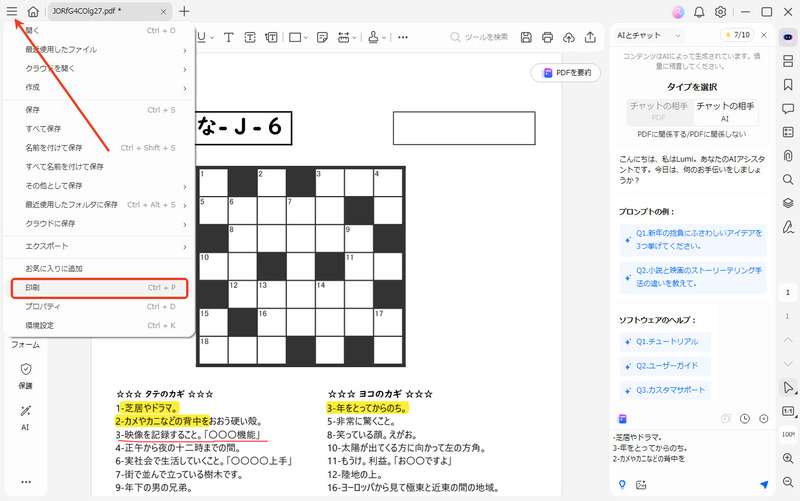Open the AI assistant sidebar icon

coord(788,37)
